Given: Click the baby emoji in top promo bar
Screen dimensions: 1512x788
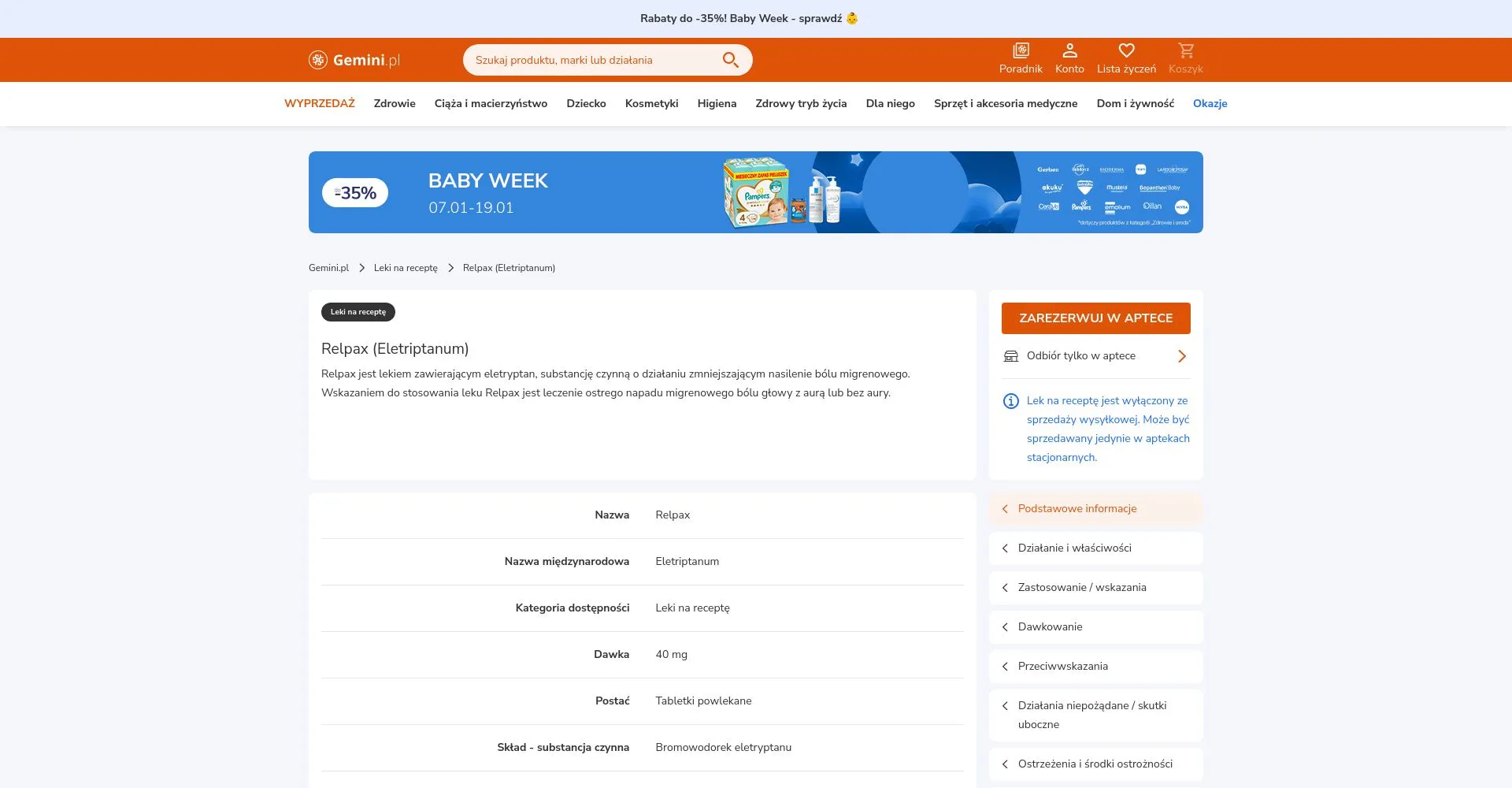Looking at the screenshot, I should [x=852, y=18].
